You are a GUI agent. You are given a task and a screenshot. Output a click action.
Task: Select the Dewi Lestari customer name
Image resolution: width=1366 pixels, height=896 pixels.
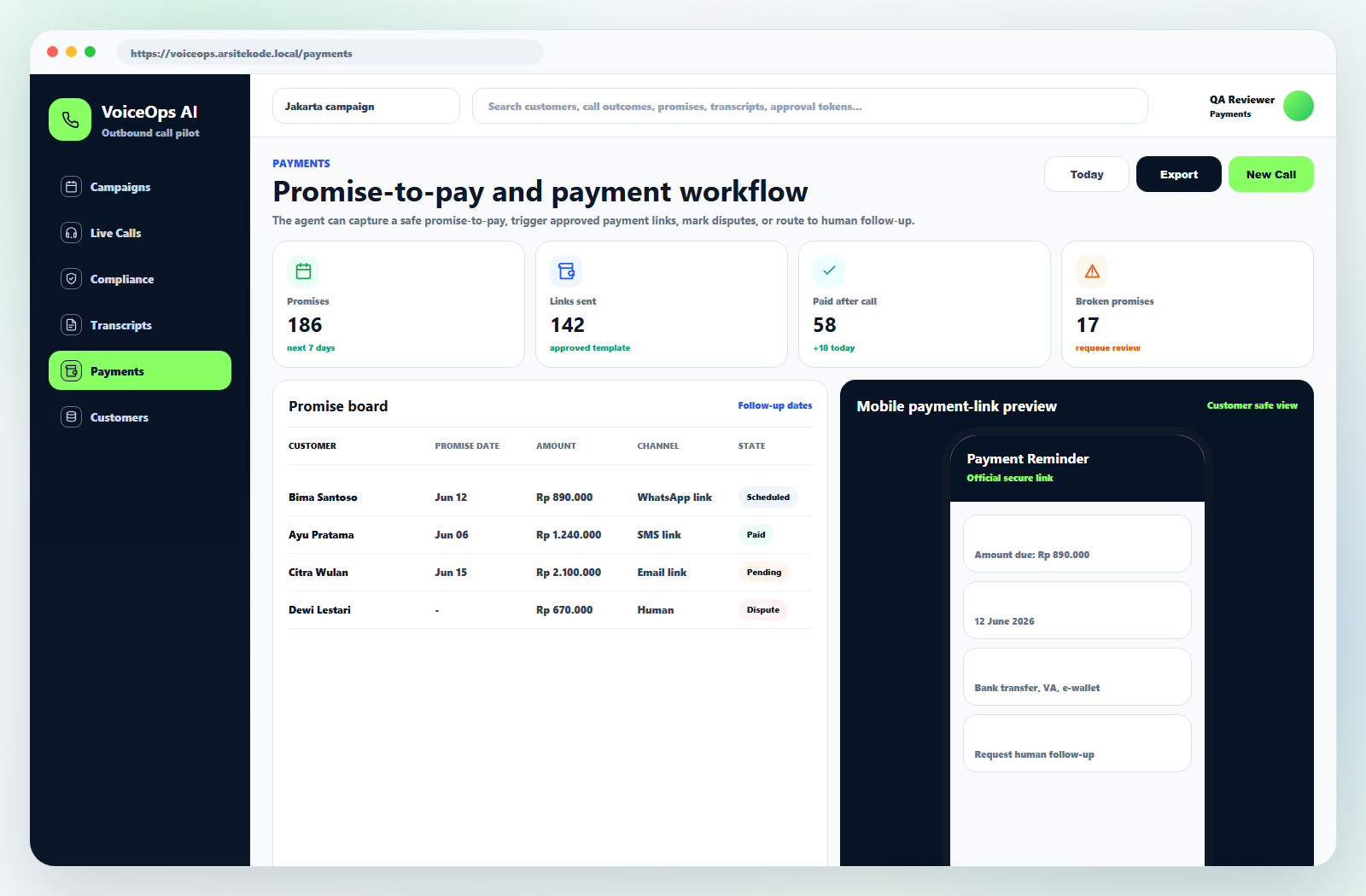(x=319, y=610)
